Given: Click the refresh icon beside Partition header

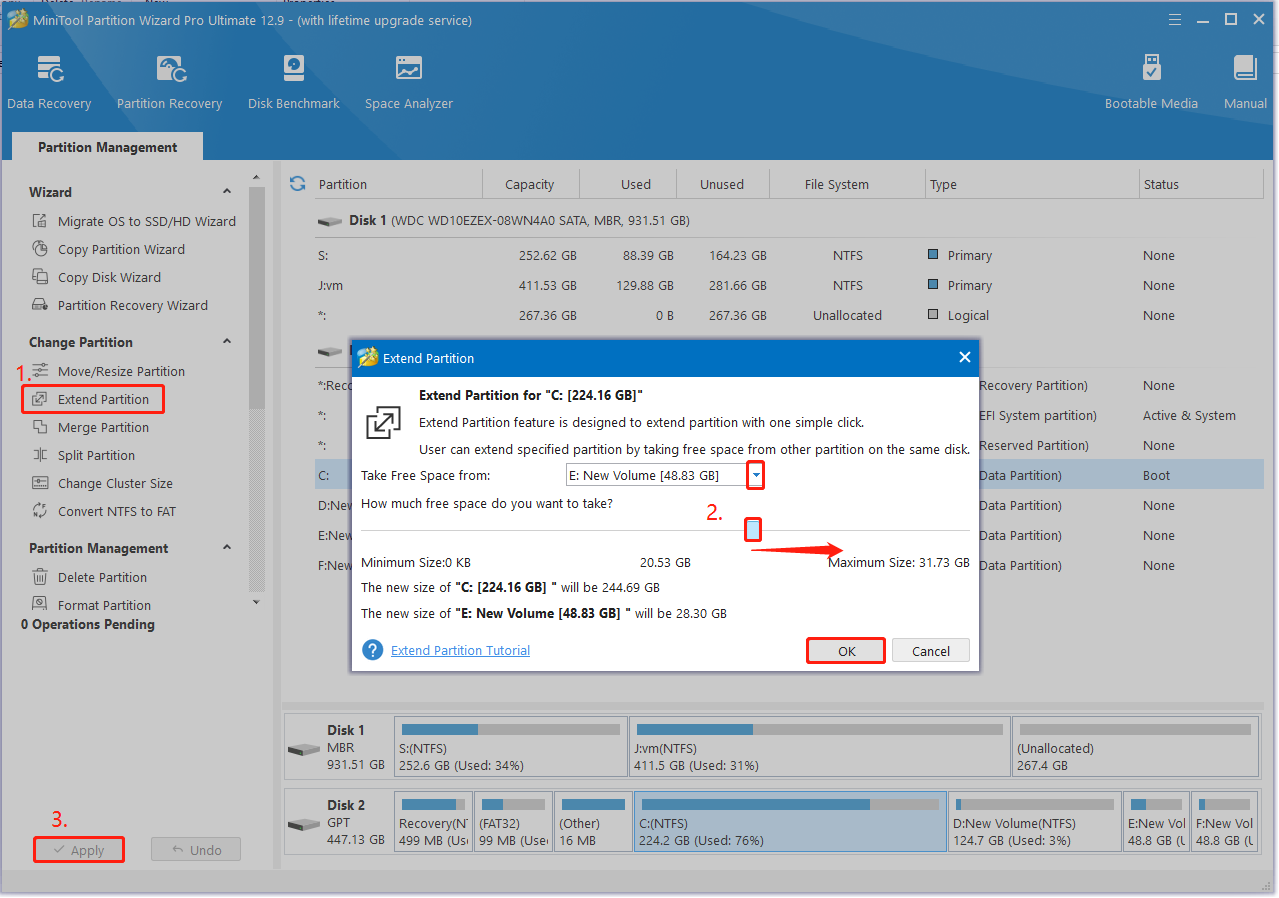Looking at the screenshot, I should 297,184.
